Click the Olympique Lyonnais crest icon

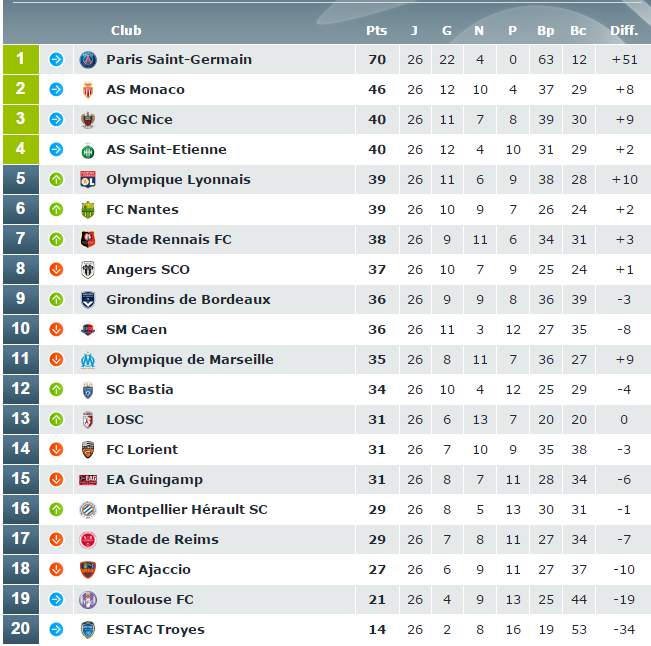[x=88, y=180]
